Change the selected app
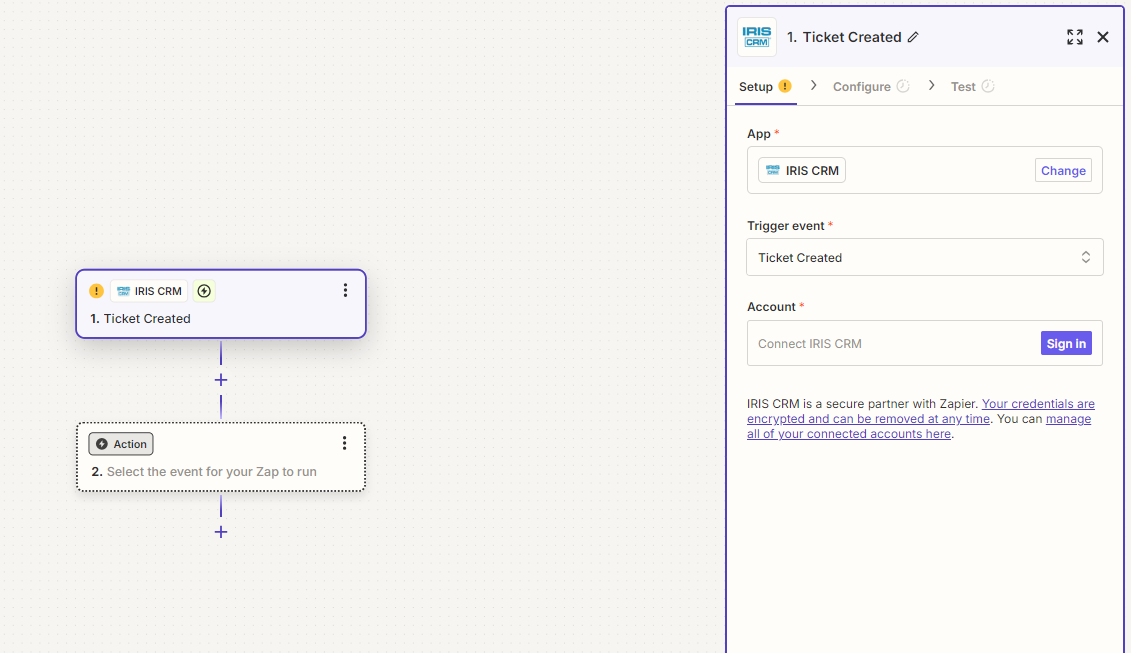 tap(1063, 170)
